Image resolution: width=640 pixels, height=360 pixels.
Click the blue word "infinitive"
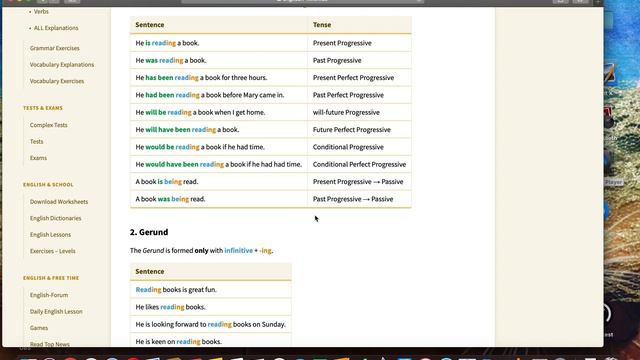[x=238, y=251]
